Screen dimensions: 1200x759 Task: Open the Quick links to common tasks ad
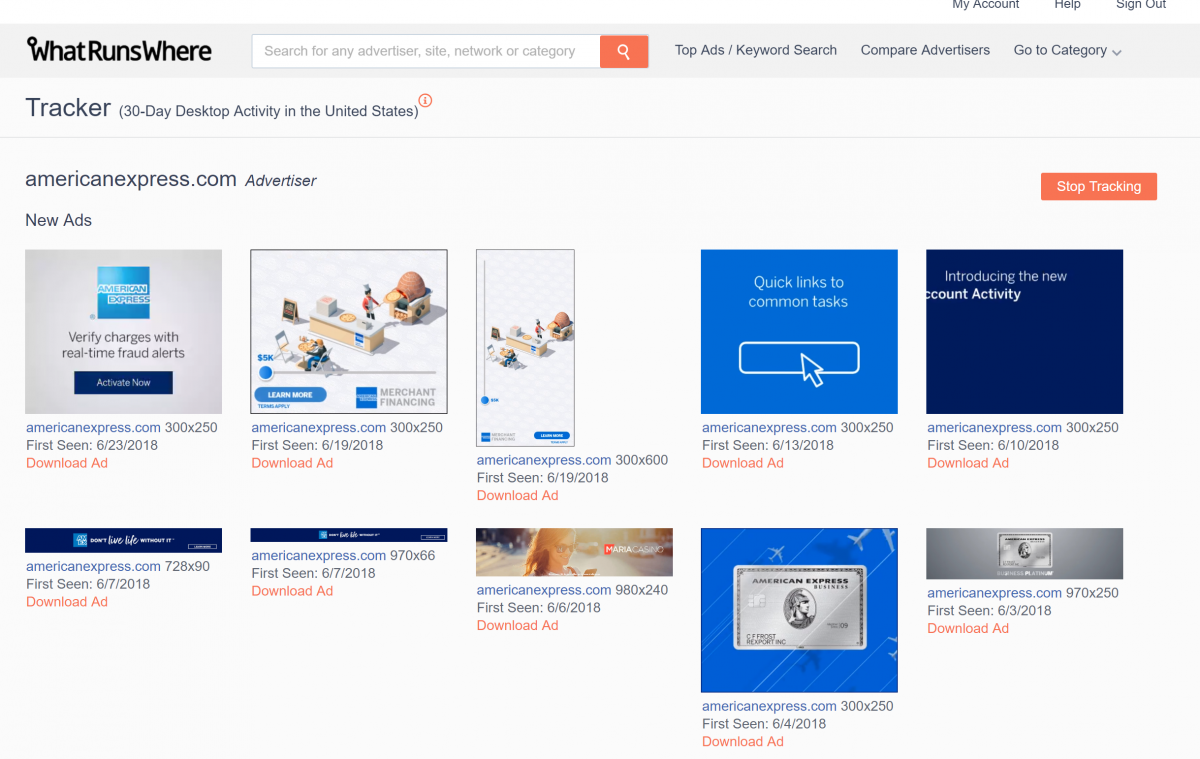tap(799, 331)
